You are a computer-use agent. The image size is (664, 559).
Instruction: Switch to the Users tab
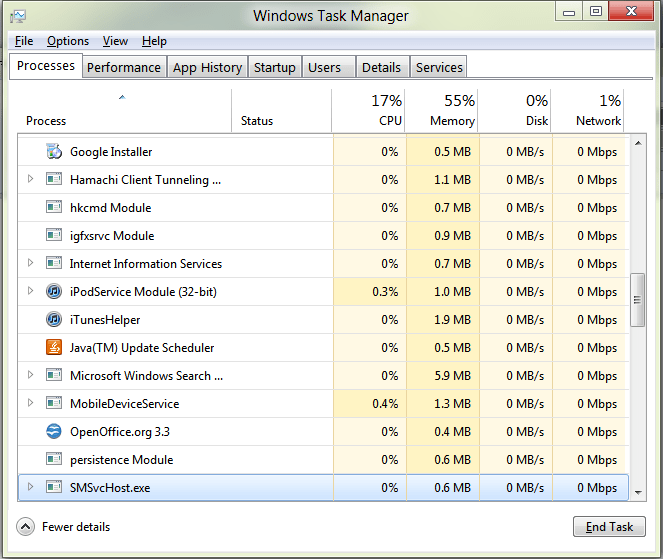329,67
